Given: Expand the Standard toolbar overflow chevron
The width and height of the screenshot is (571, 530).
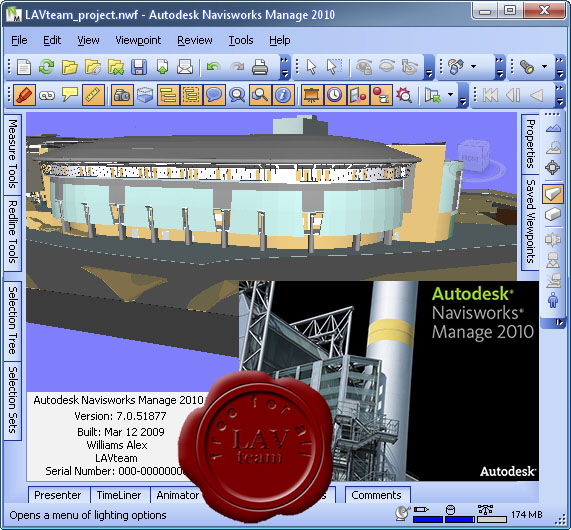Looking at the screenshot, I should [x=284, y=67].
